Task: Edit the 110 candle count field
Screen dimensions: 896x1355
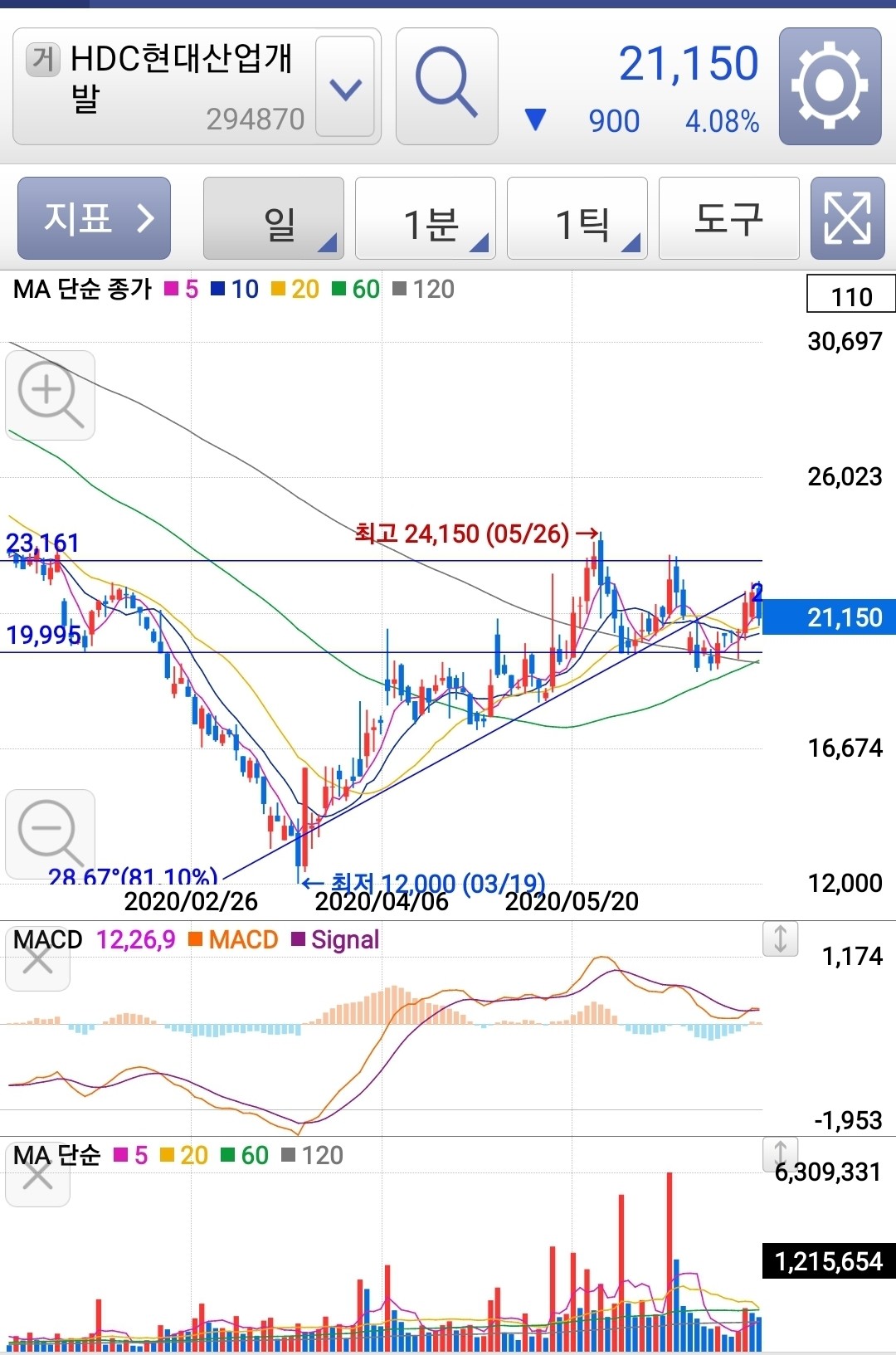Action: click(x=851, y=295)
